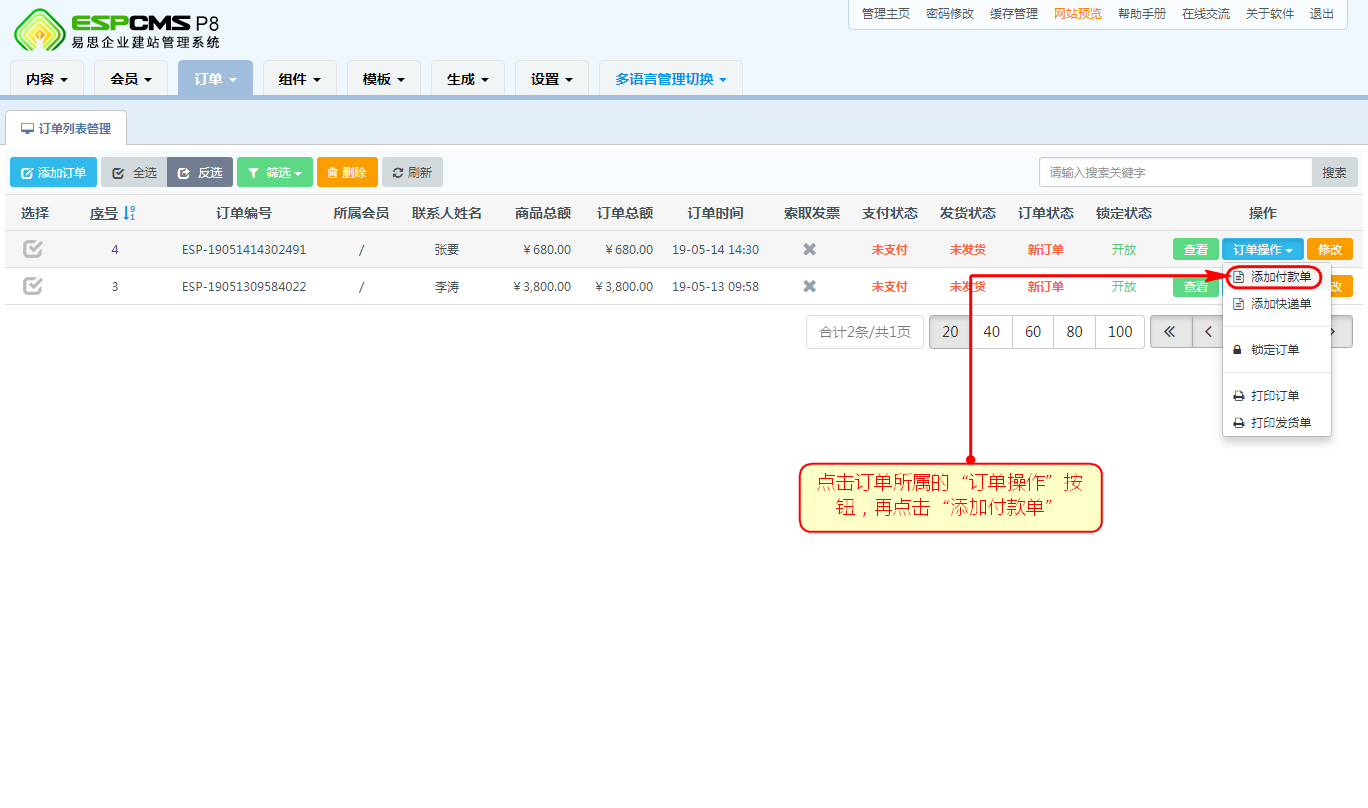This screenshot has height=808, width=1368.
Task: Click the ESPCMS P8 logo
Action: (117, 29)
